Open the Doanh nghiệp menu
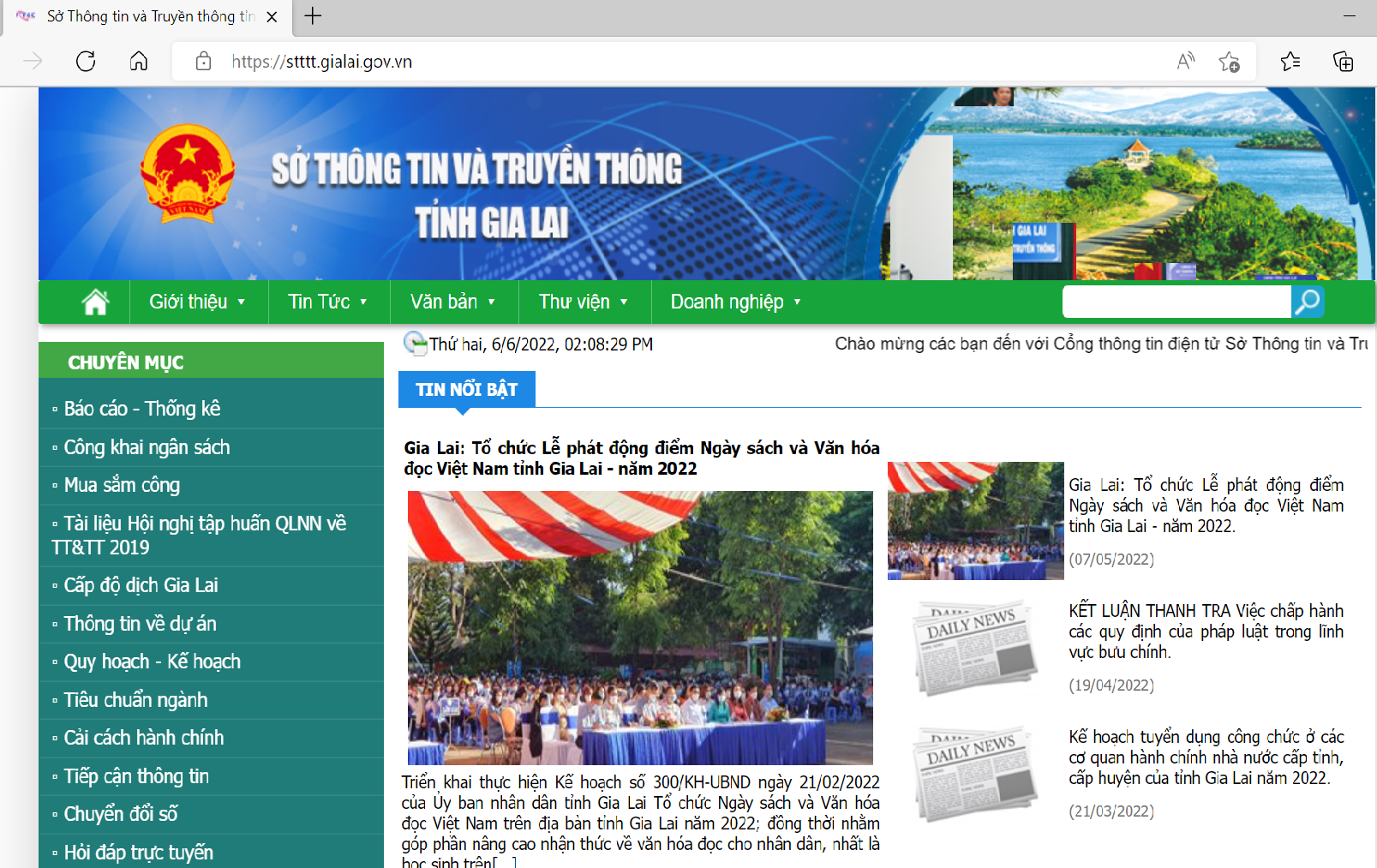The width and height of the screenshot is (1377, 868). (735, 302)
